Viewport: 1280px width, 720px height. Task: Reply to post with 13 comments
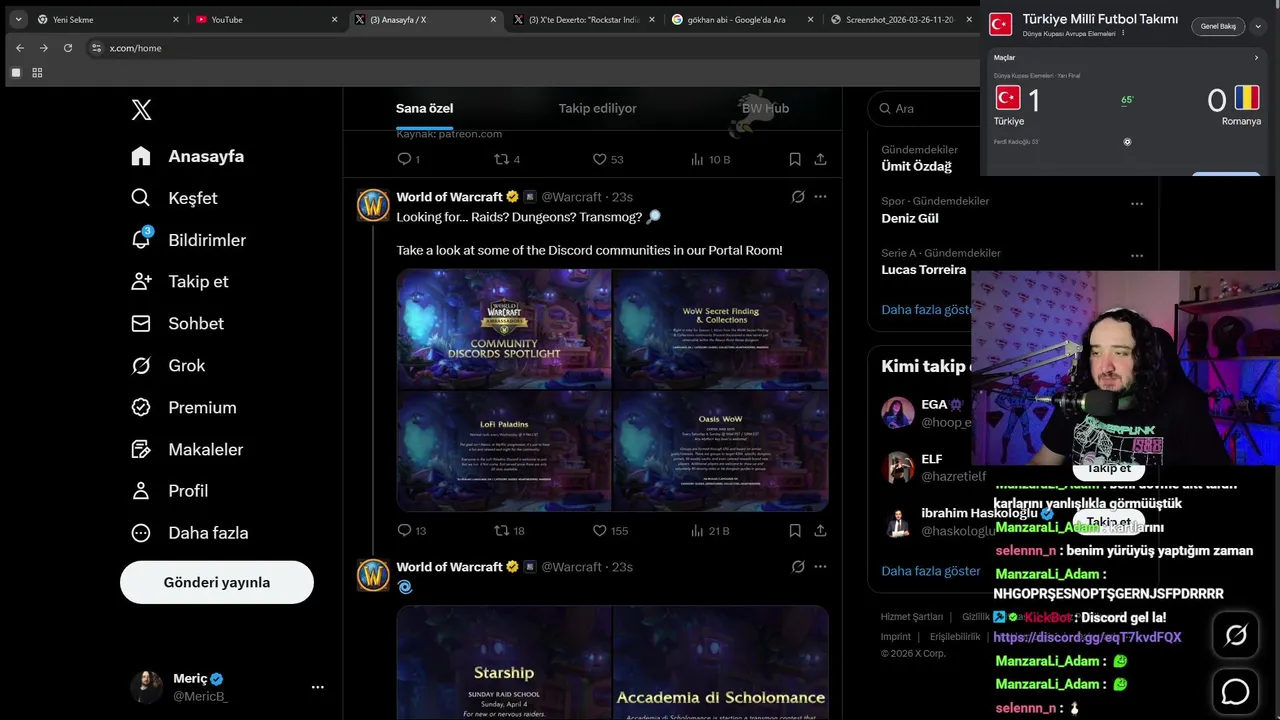click(x=411, y=530)
